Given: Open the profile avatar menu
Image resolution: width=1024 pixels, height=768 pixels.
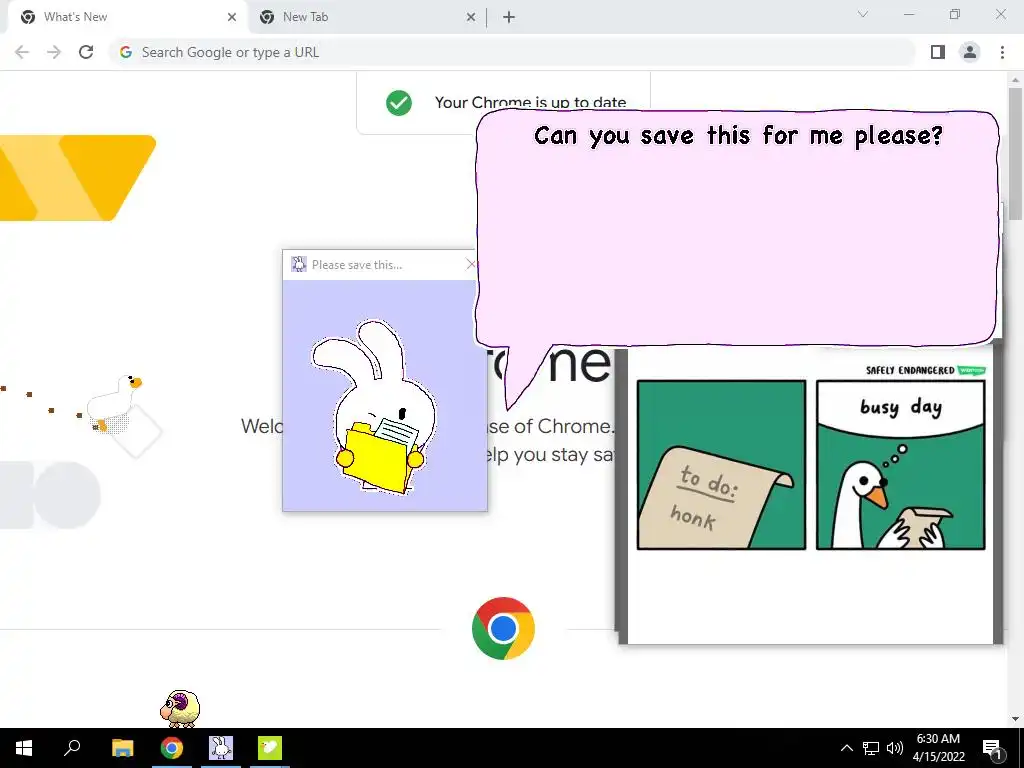Looking at the screenshot, I should click(970, 52).
